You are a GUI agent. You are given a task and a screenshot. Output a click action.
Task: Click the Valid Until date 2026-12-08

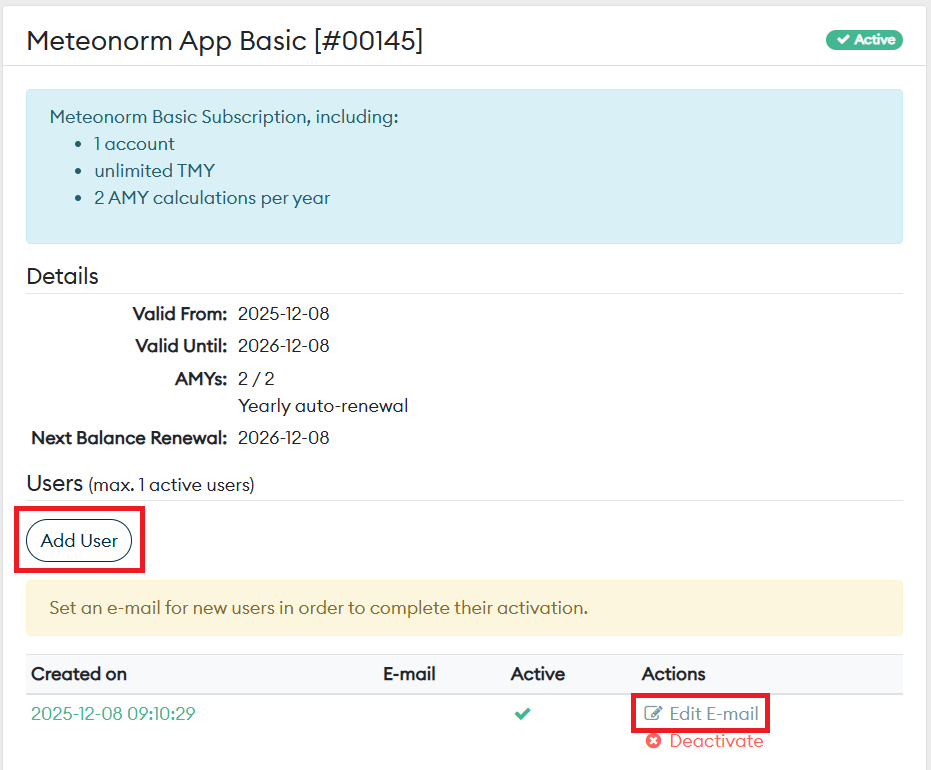click(283, 346)
